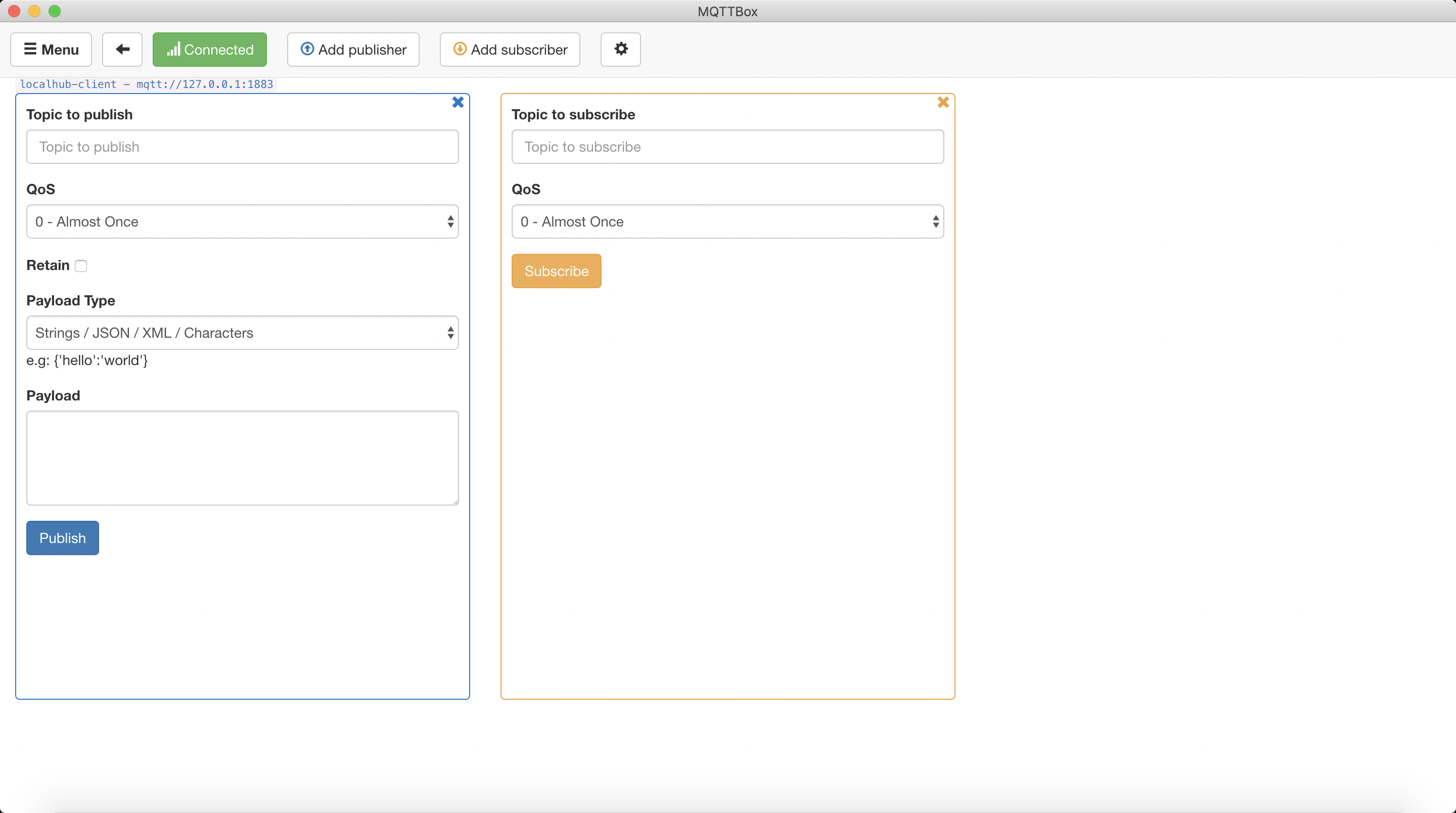Open the subscriber QoS dropdown

(727, 221)
